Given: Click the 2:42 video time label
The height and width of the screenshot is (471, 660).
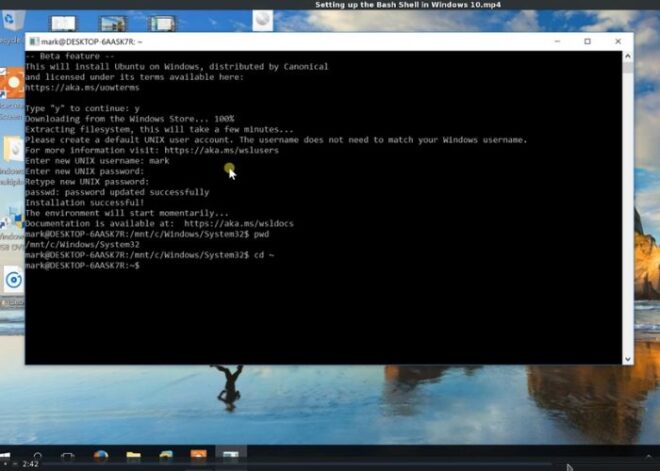Looking at the screenshot, I should click(31, 464).
